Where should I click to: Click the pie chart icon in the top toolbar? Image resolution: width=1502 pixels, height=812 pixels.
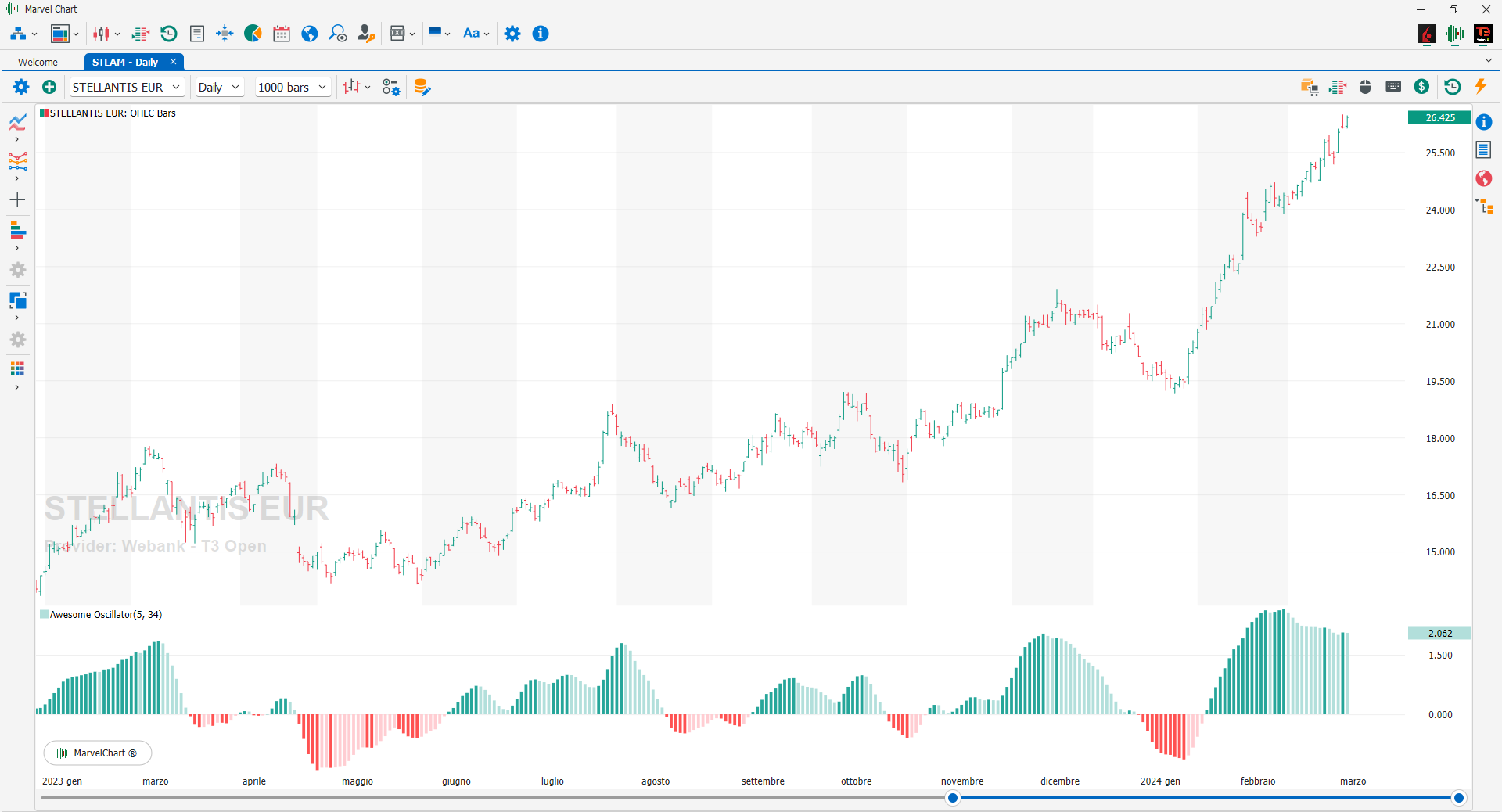pos(253,34)
